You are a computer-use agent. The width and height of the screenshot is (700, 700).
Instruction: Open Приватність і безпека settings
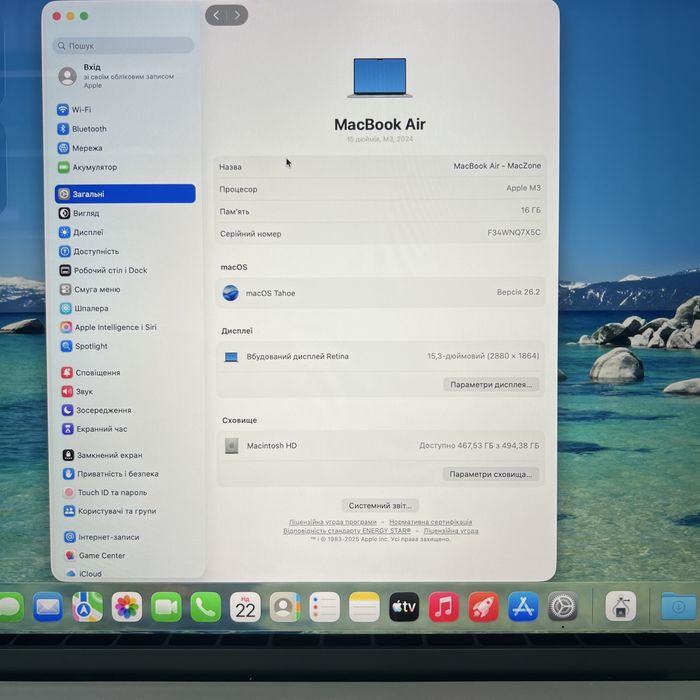pyautogui.click(x=111, y=474)
